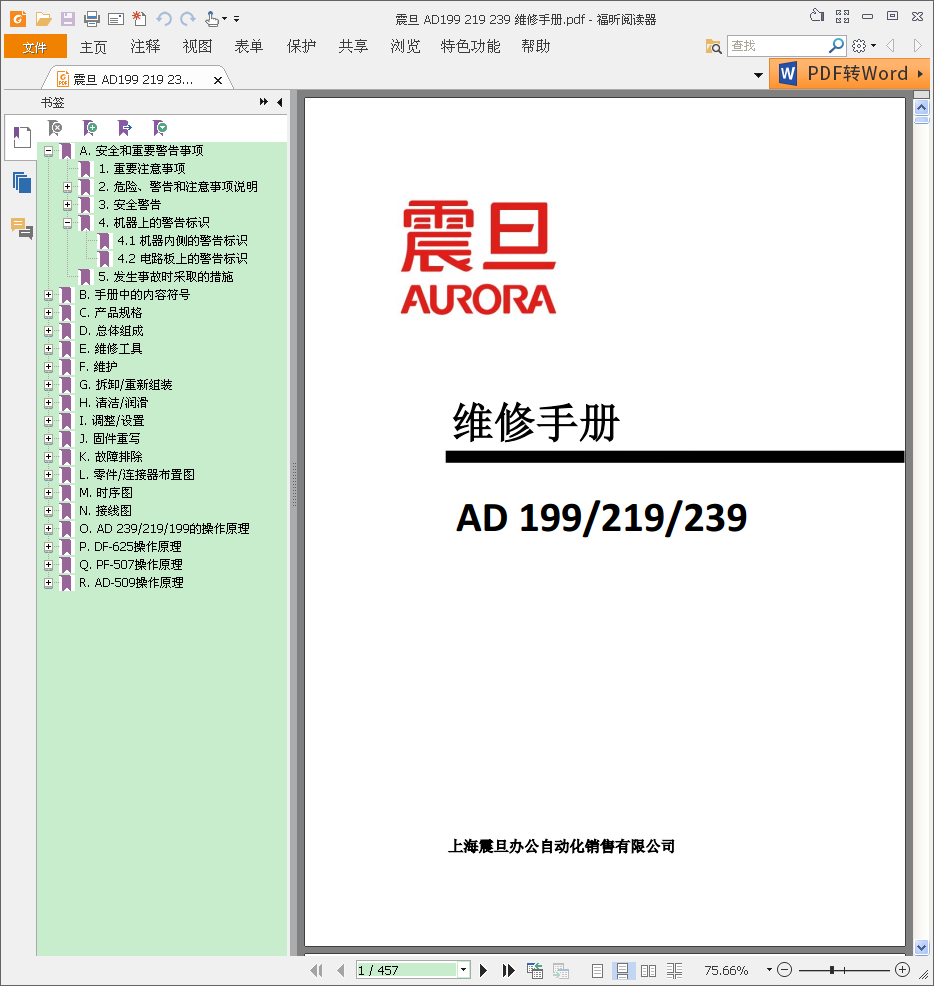Click the vertical scrollbar up arrow
Image resolution: width=934 pixels, height=986 pixels.
pos(921,107)
